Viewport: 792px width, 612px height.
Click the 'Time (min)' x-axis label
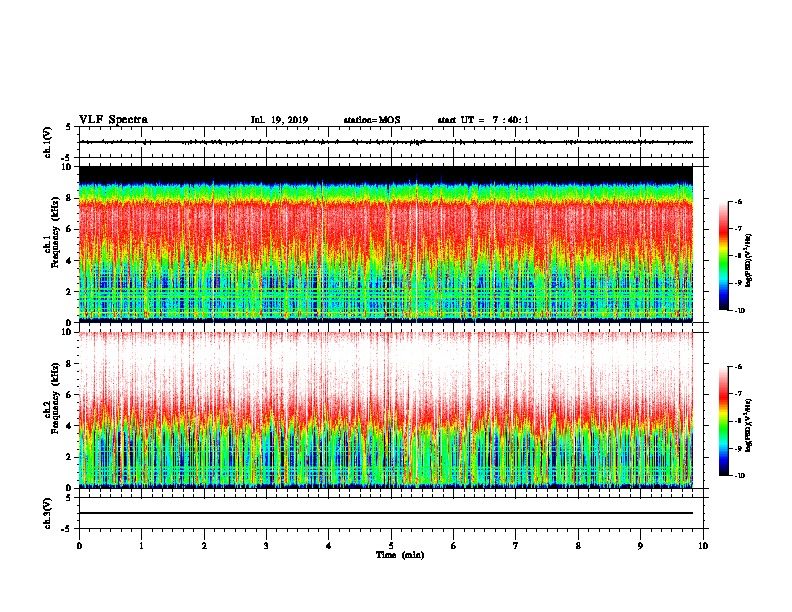(400, 555)
